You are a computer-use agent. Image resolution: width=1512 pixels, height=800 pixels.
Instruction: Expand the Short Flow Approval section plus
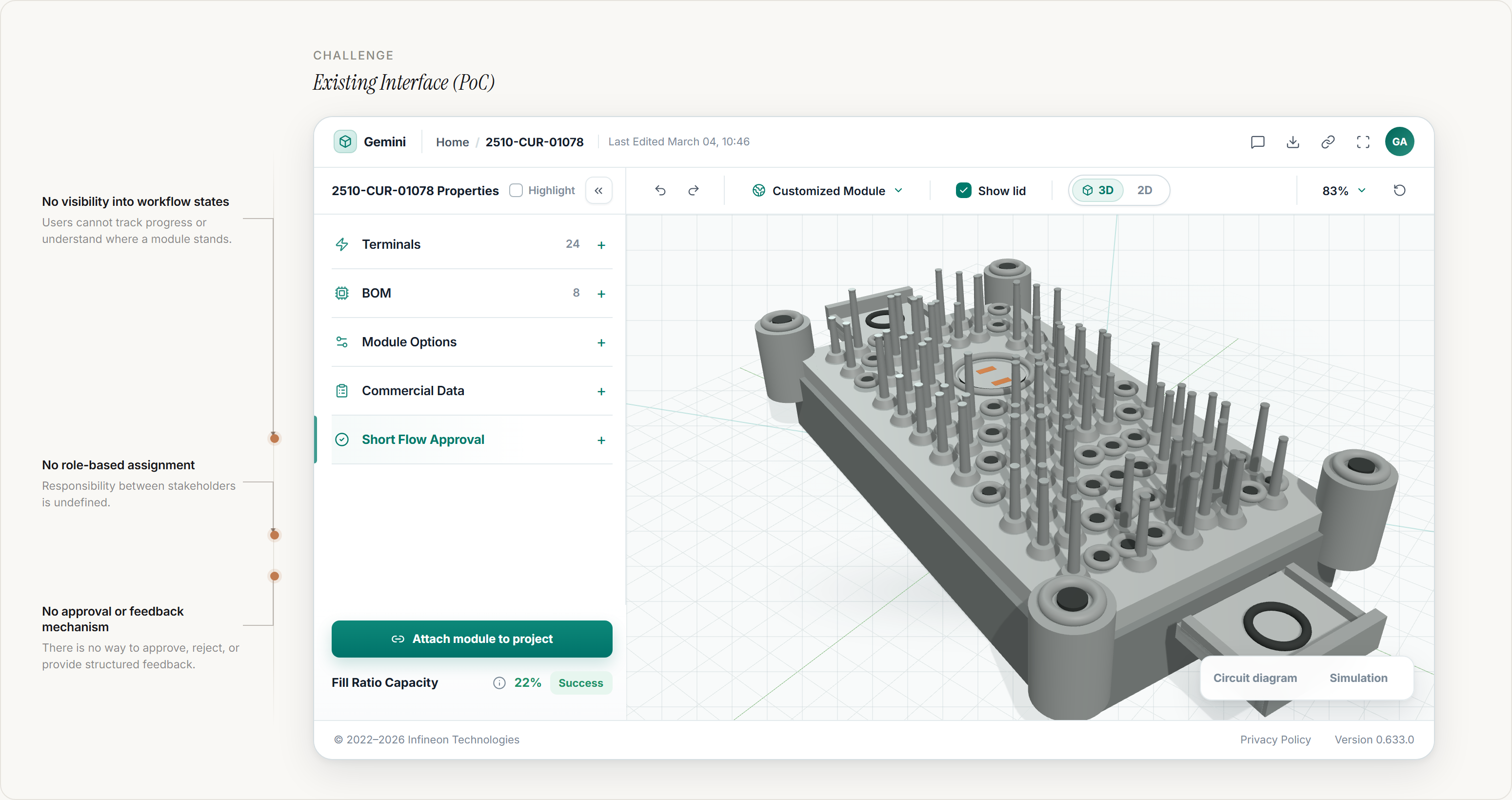click(601, 440)
